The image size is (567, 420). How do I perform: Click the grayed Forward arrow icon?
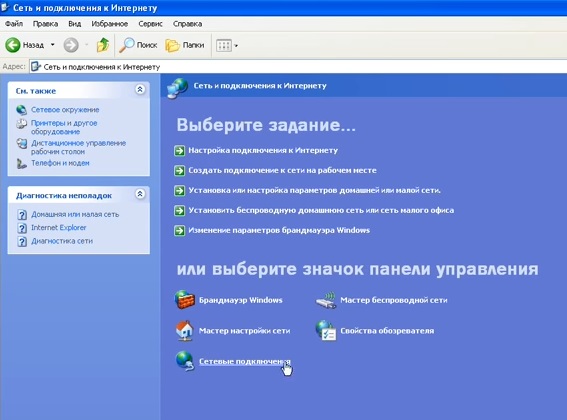(x=71, y=45)
